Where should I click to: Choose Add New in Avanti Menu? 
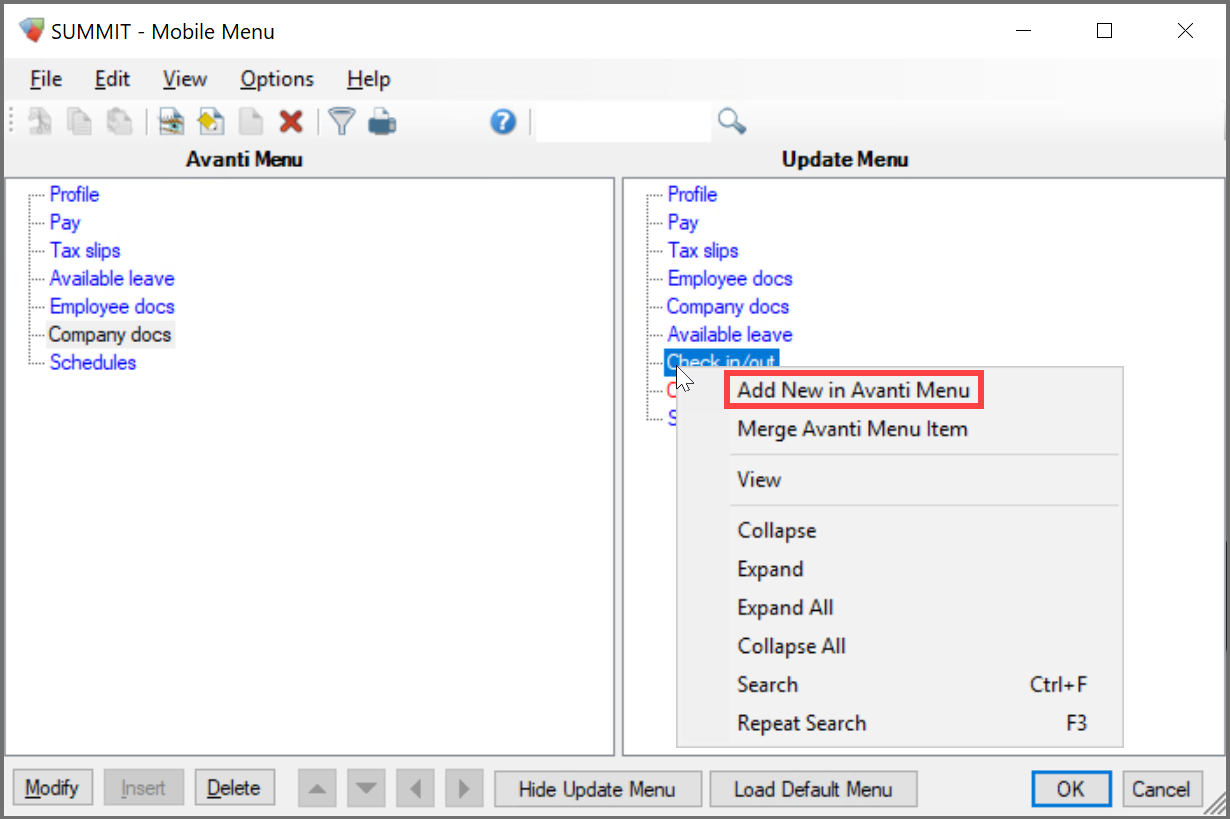(854, 390)
